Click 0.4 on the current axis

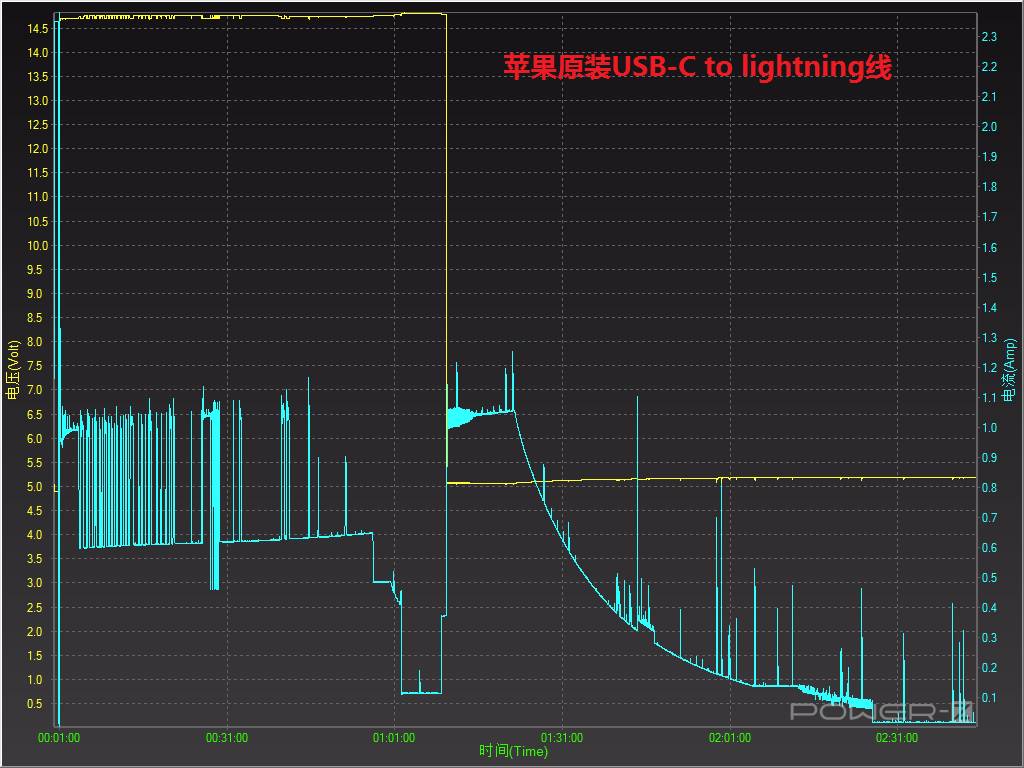tap(989, 607)
